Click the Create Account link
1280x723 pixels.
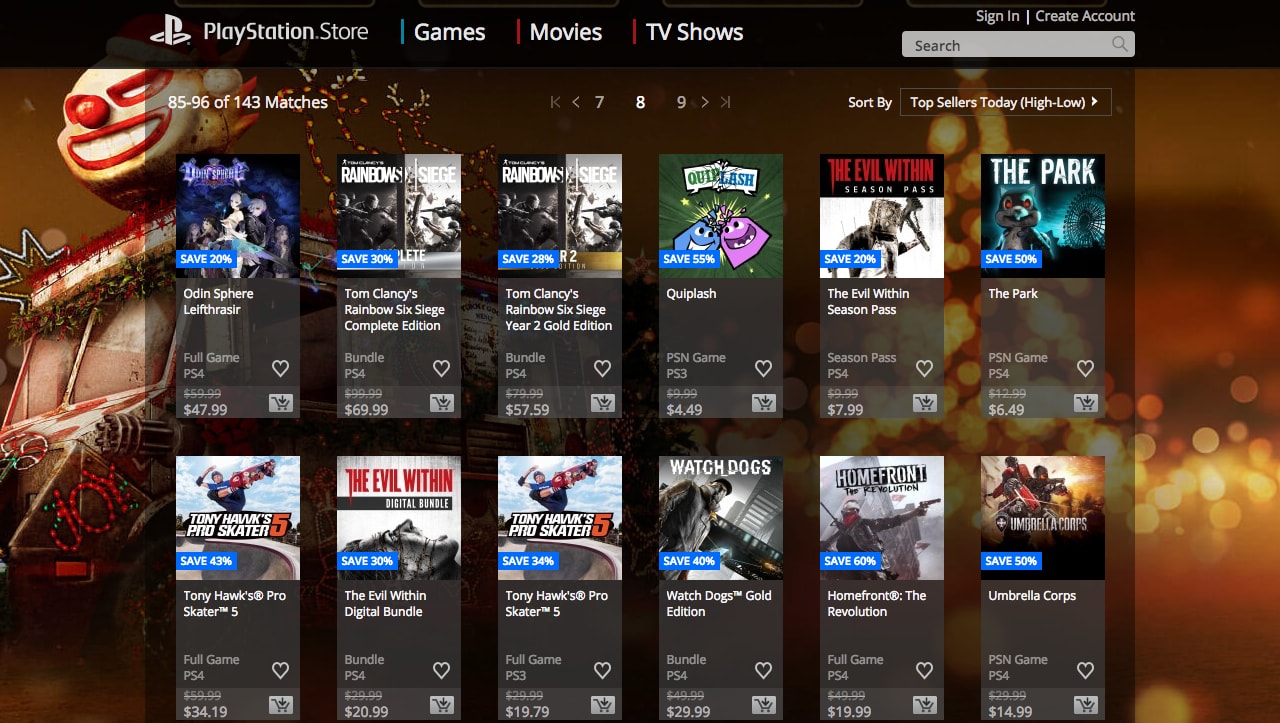[1085, 16]
